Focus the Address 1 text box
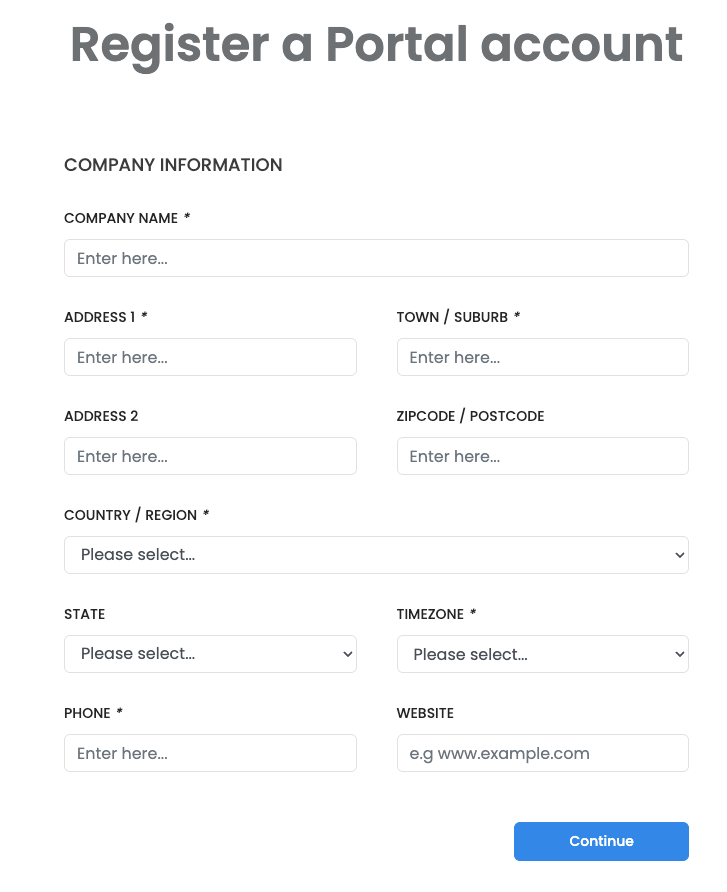The height and width of the screenshot is (892, 727). coord(210,357)
